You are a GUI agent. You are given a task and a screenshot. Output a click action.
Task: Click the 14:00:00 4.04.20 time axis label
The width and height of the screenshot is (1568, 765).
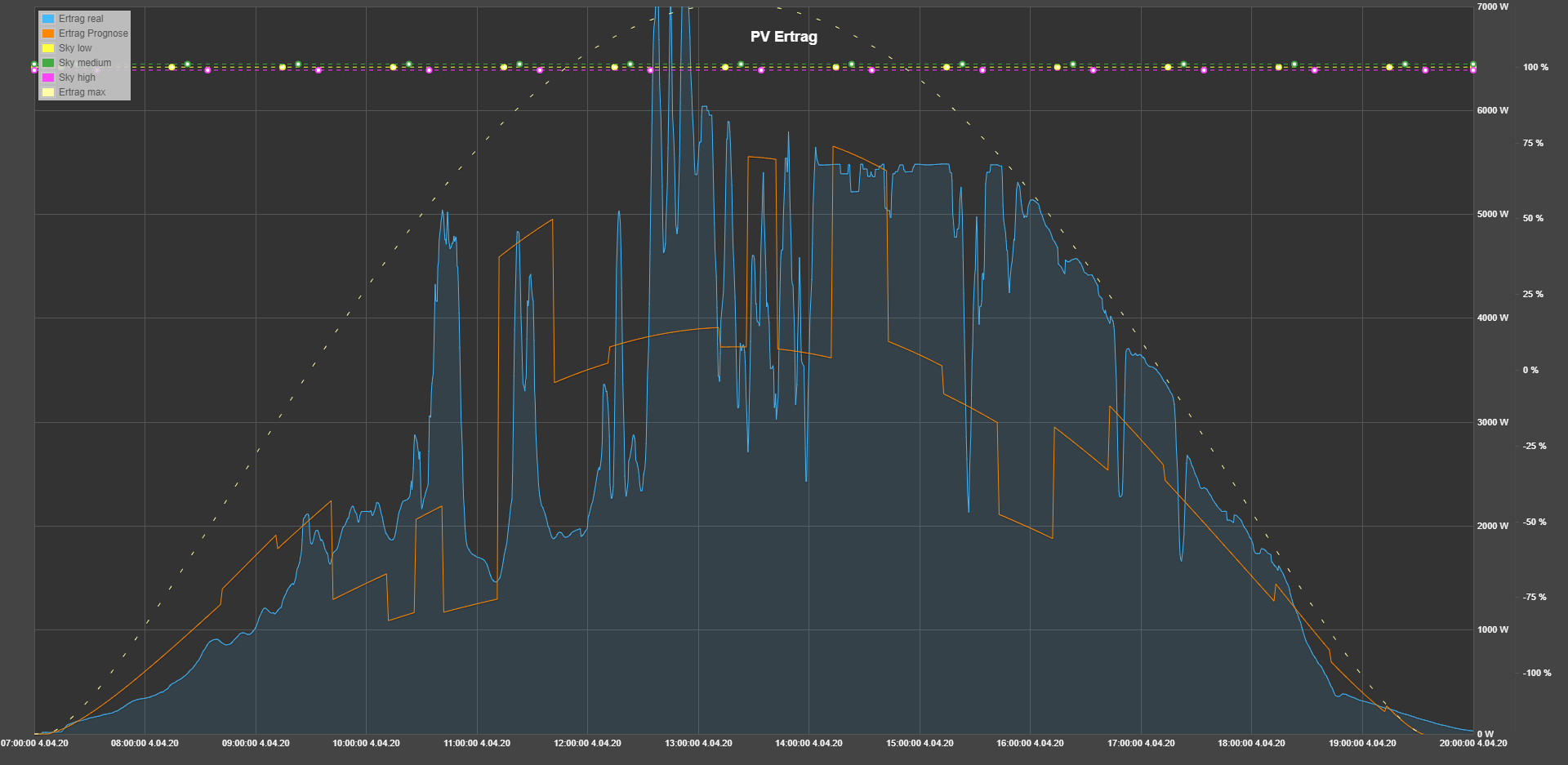(x=808, y=743)
